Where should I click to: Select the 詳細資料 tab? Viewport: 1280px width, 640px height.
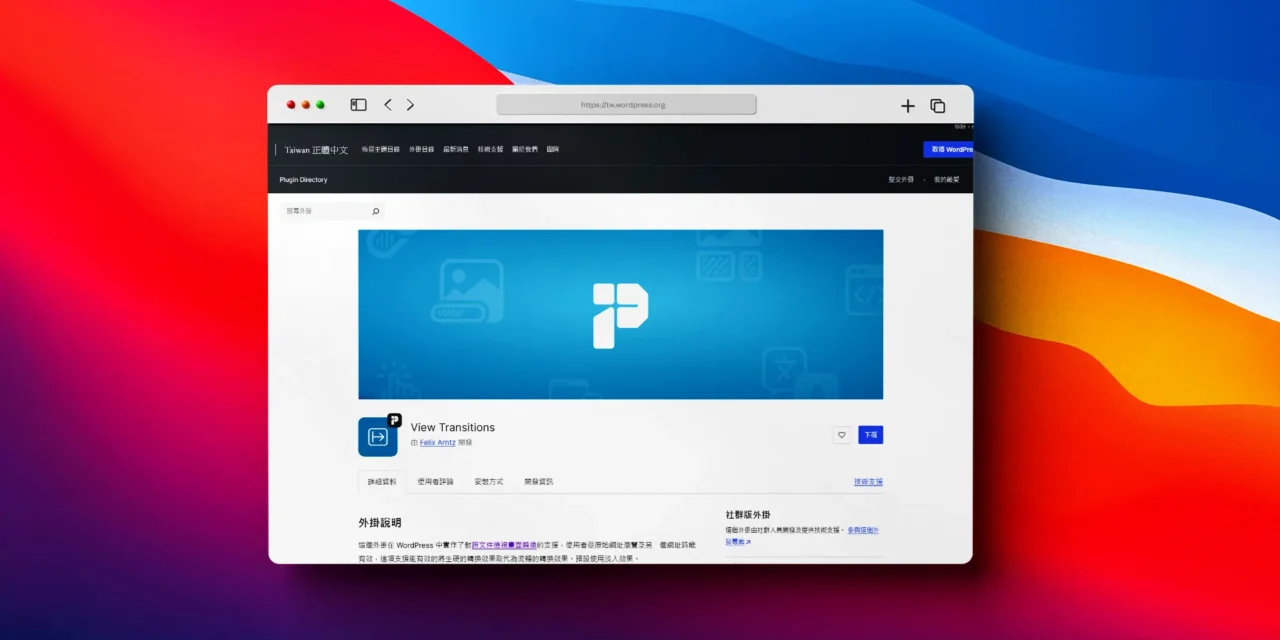point(382,482)
